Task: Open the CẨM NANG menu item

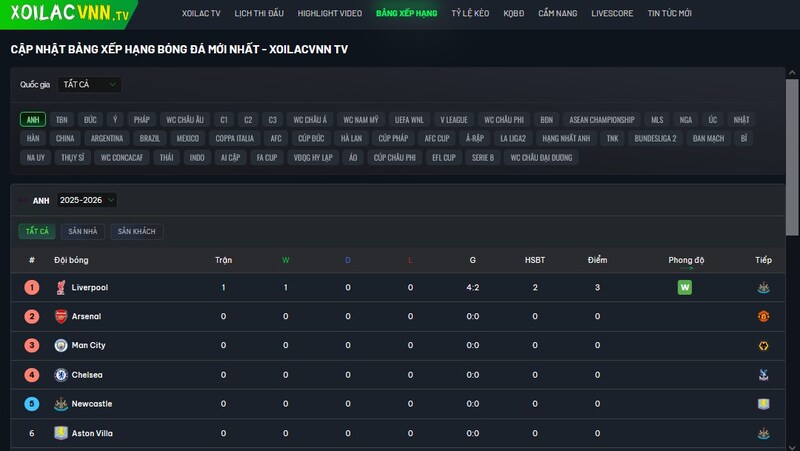Action: (558, 13)
